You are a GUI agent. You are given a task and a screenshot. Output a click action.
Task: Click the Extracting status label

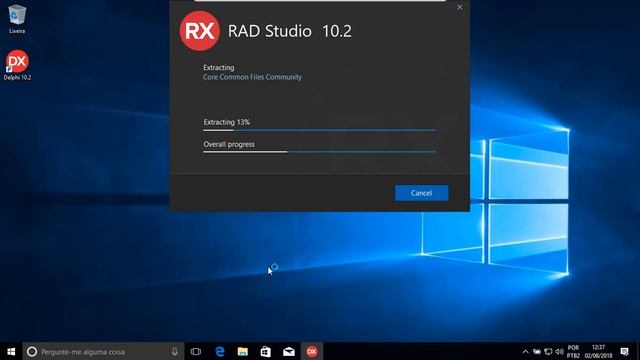(x=219, y=68)
